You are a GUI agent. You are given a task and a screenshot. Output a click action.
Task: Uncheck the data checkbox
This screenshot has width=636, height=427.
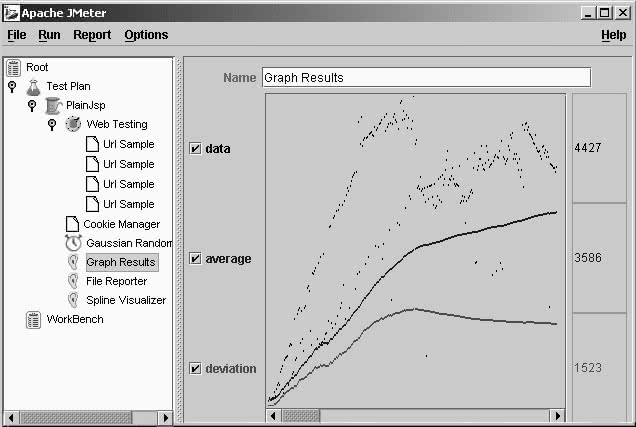point(195,148)
